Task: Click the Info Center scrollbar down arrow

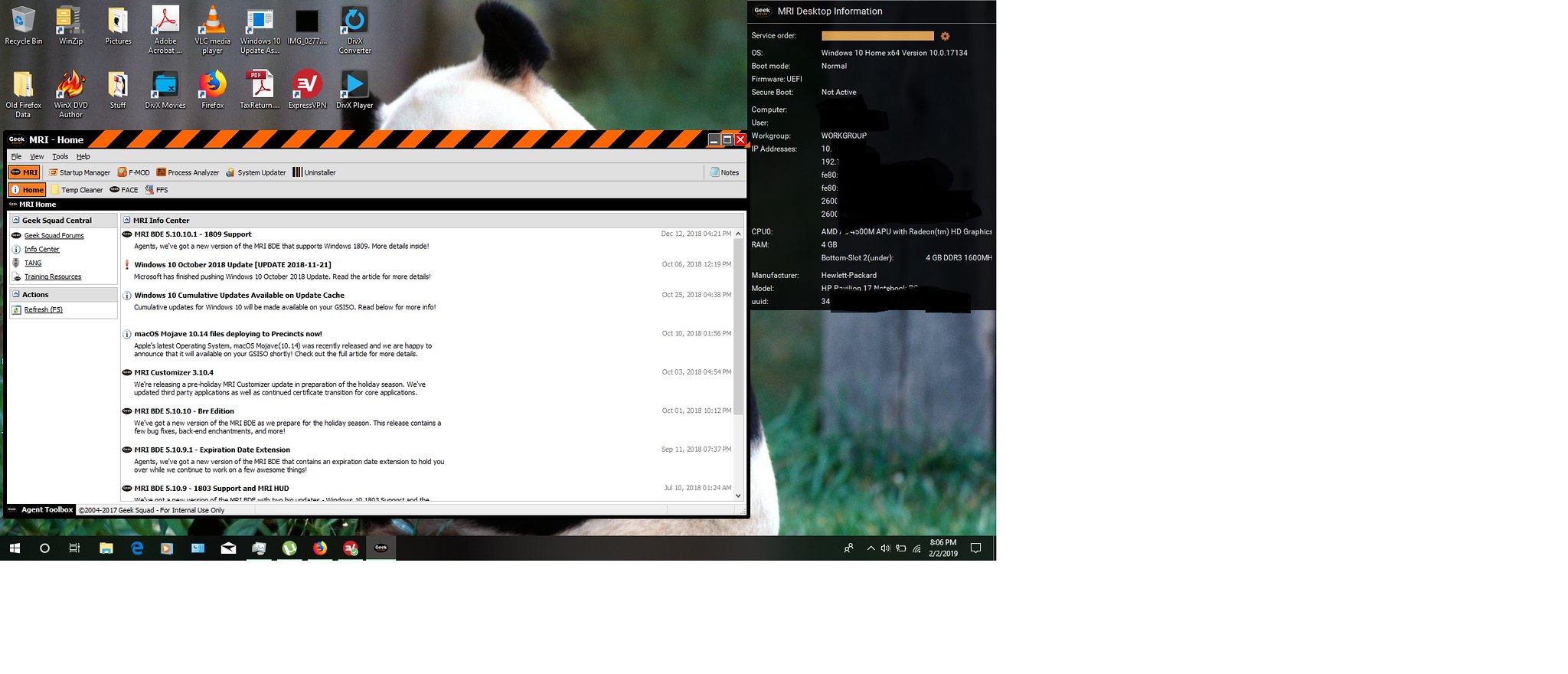Action: pos(738,496)
